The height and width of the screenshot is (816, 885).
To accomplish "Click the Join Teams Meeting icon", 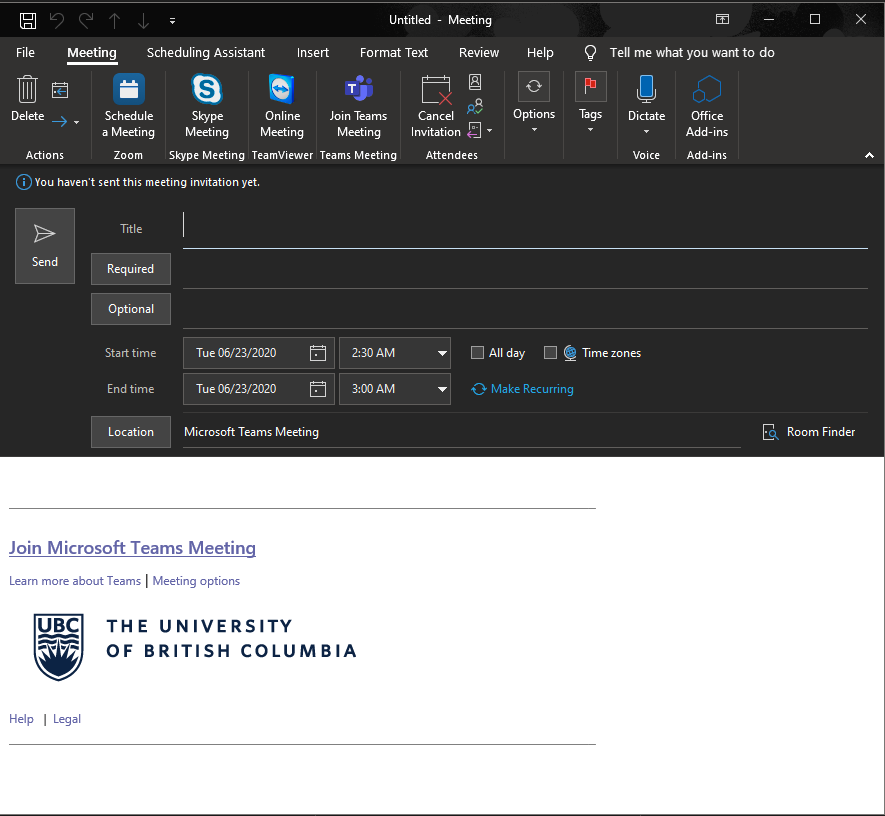I will 358,91.
